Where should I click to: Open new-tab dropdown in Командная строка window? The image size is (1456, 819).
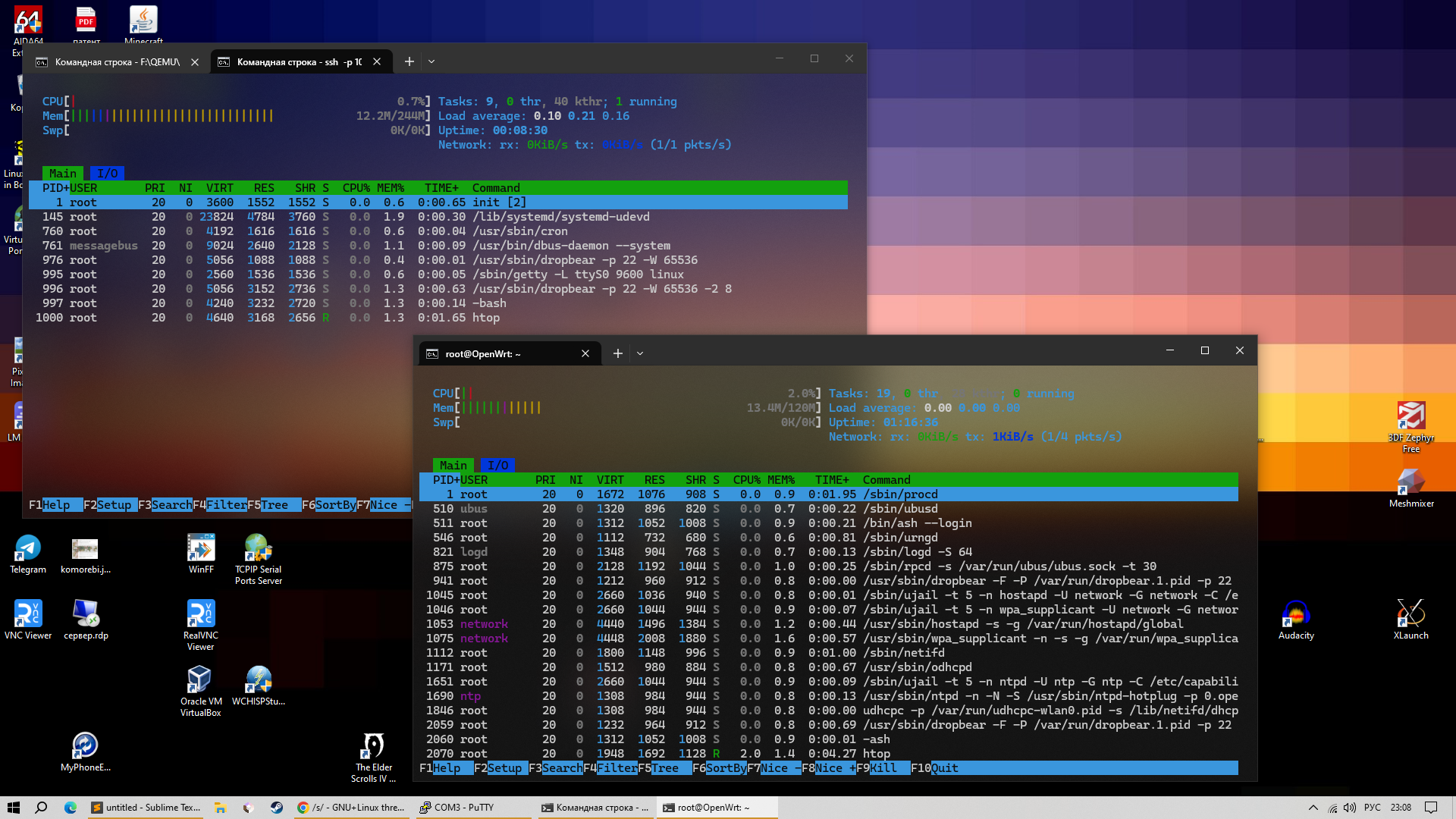click(x=431, y=61)
